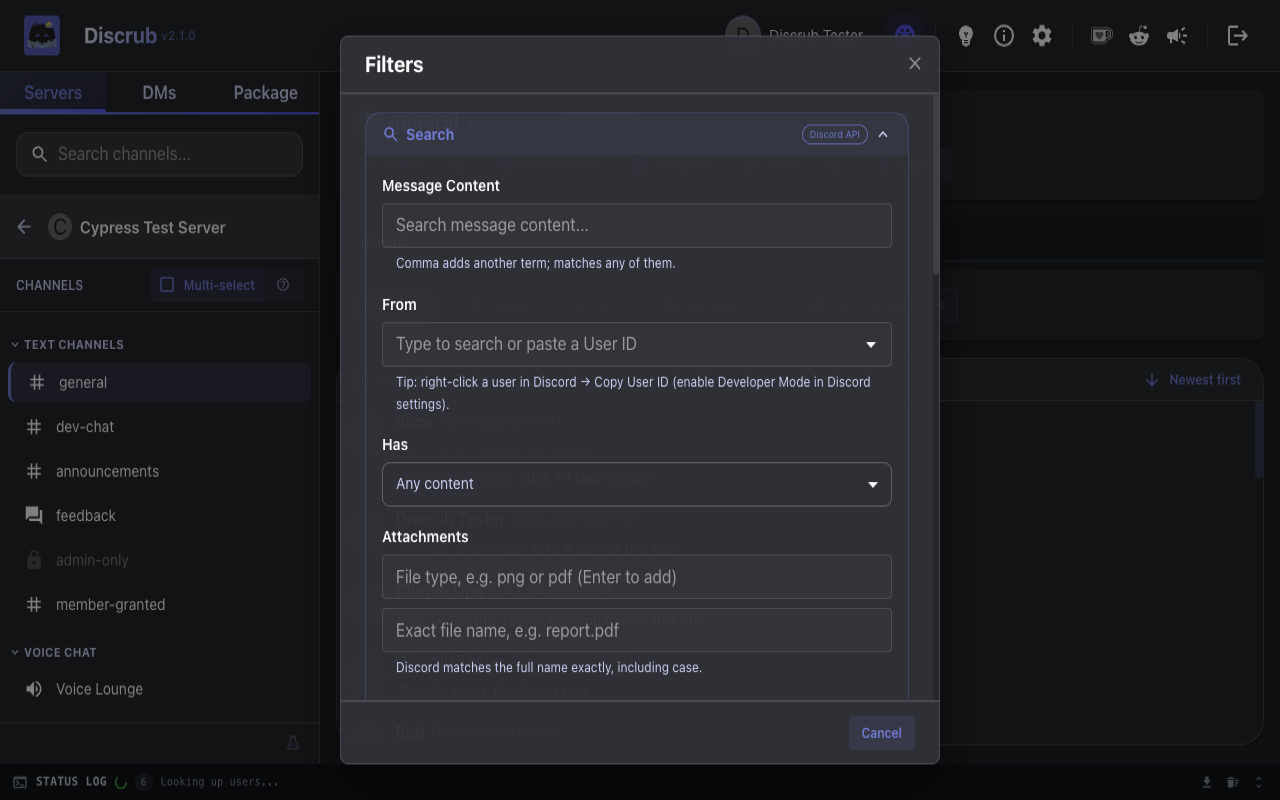The height and width of the screenshot is (800, 1280).
Task: Open the info circle icon
Action: (x=1003, y=36)
